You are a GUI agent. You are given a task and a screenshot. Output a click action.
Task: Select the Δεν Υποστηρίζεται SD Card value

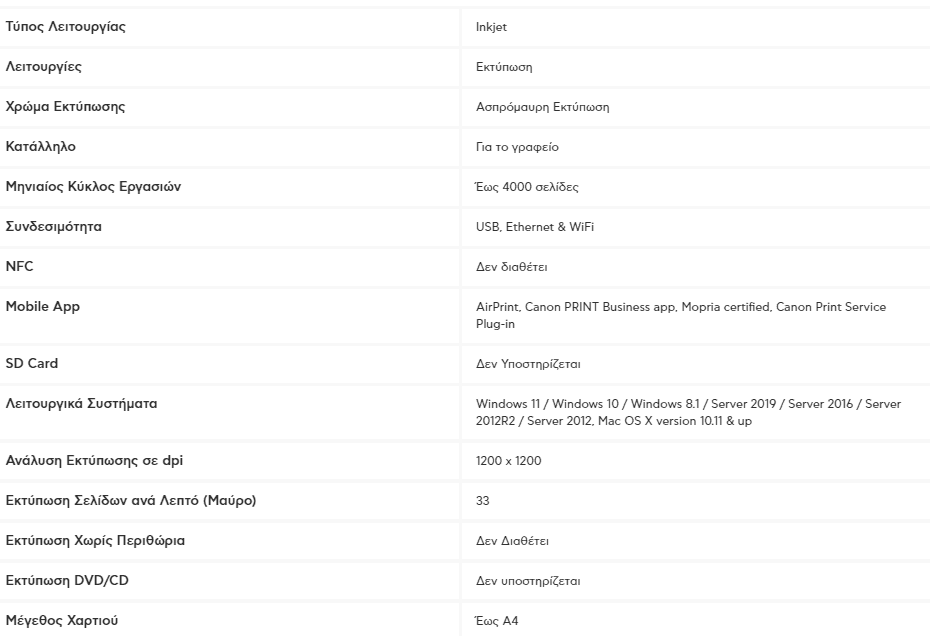(x=528, y=364)
